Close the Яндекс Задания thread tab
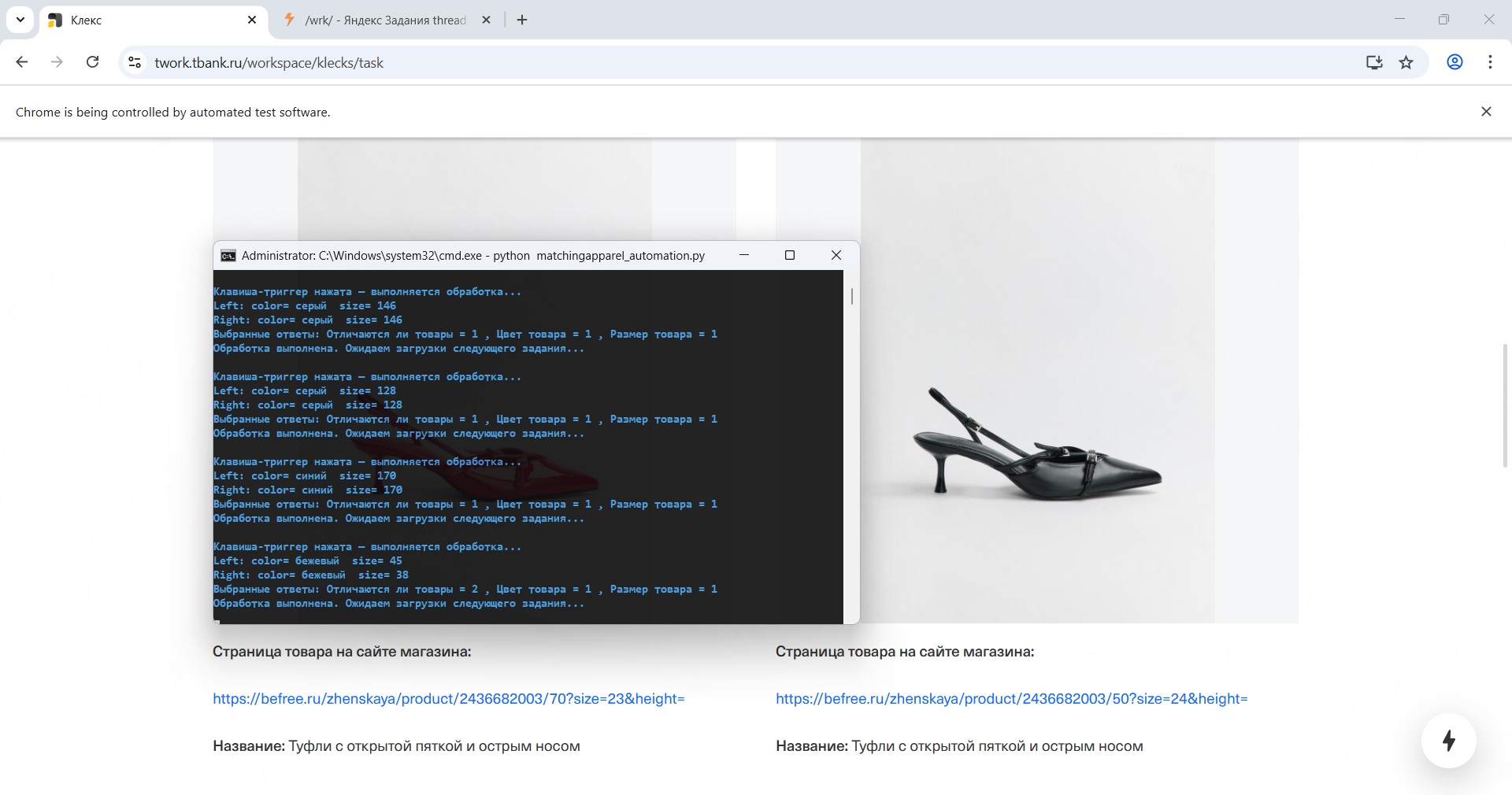 pyautogui.click(x=486, y=20)
